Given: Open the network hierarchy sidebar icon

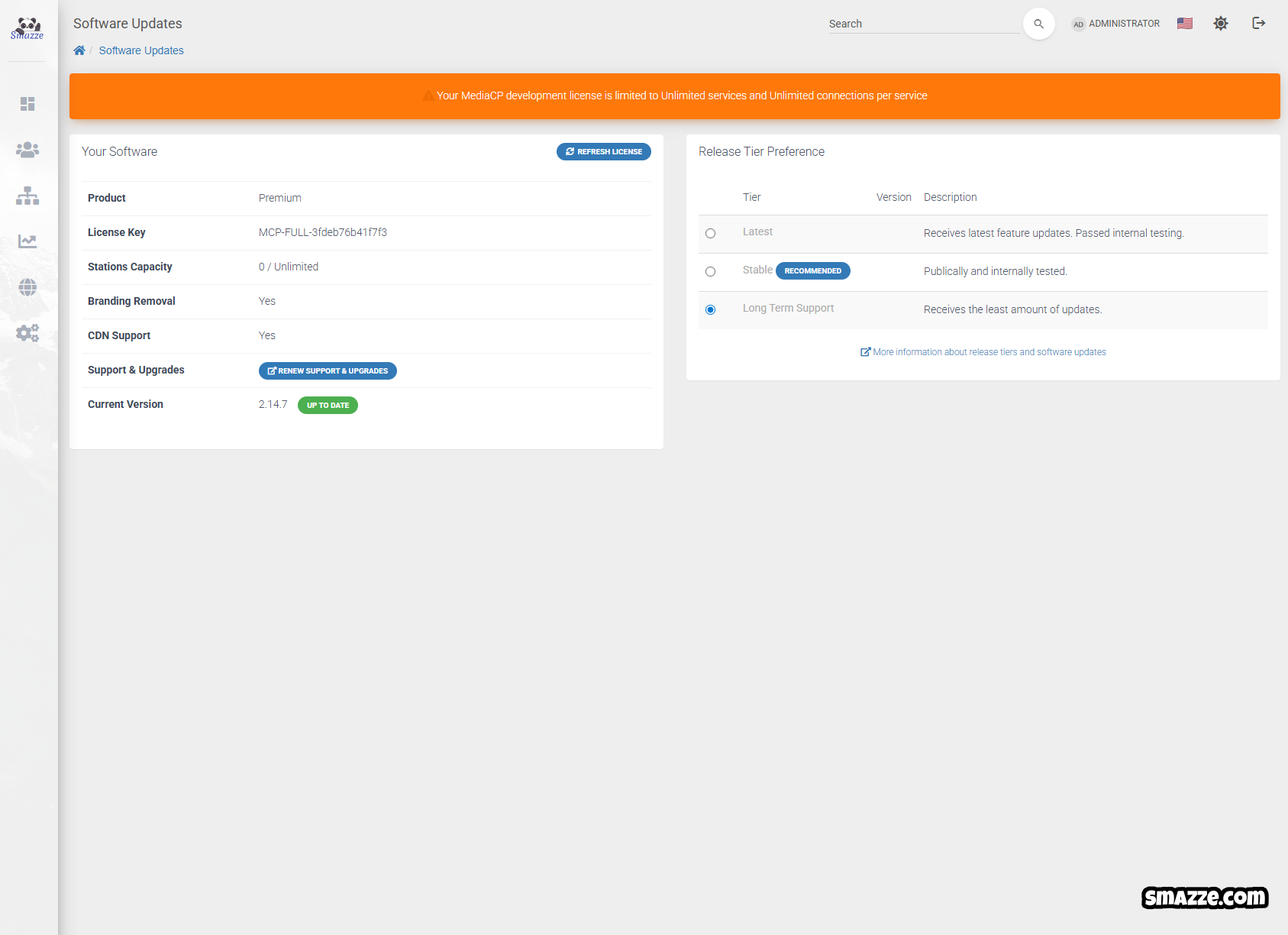Looking at the screenshot, I should click(27, 196).
